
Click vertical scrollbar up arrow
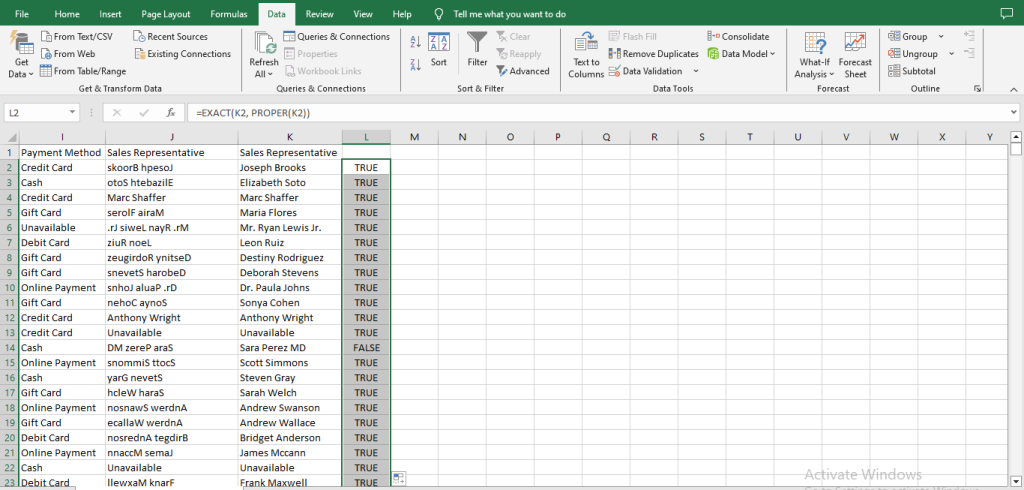(x=1015, y=137)
